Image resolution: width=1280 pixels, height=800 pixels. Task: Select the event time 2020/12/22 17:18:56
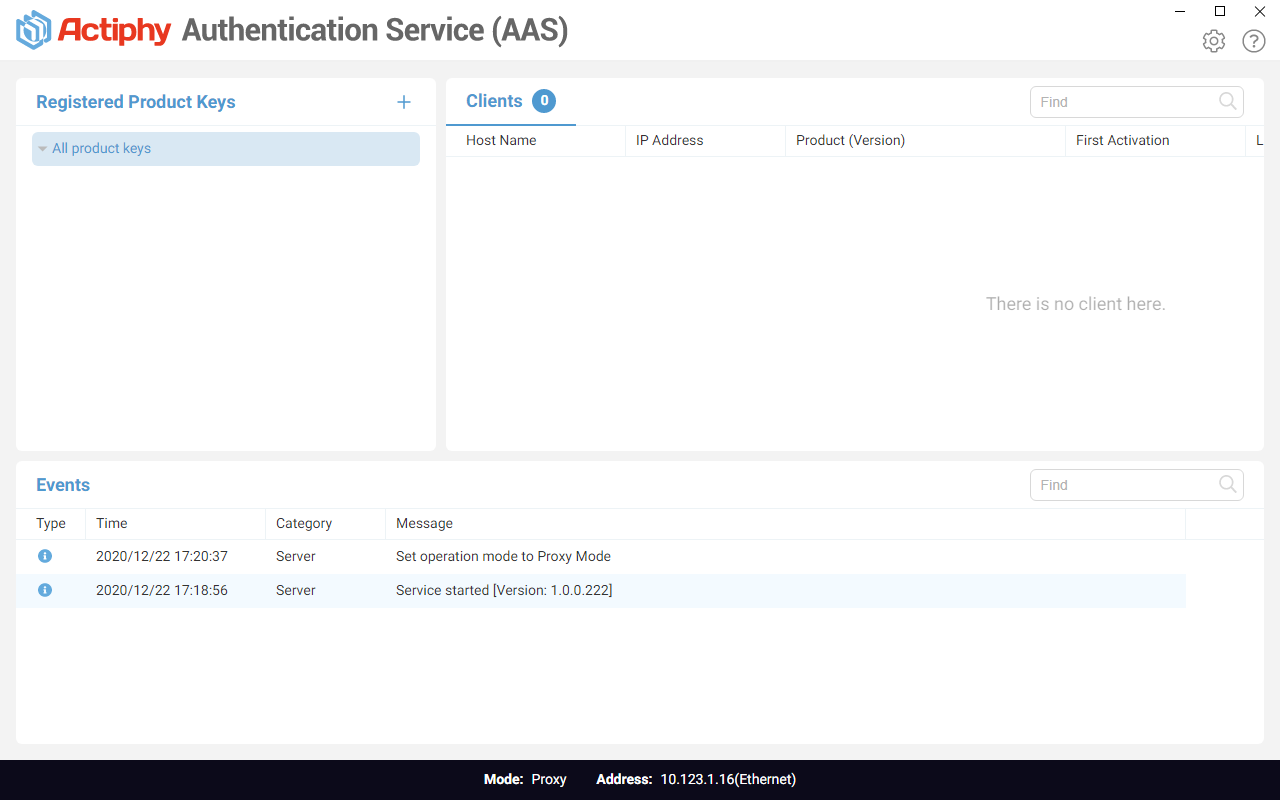point(162,590)
